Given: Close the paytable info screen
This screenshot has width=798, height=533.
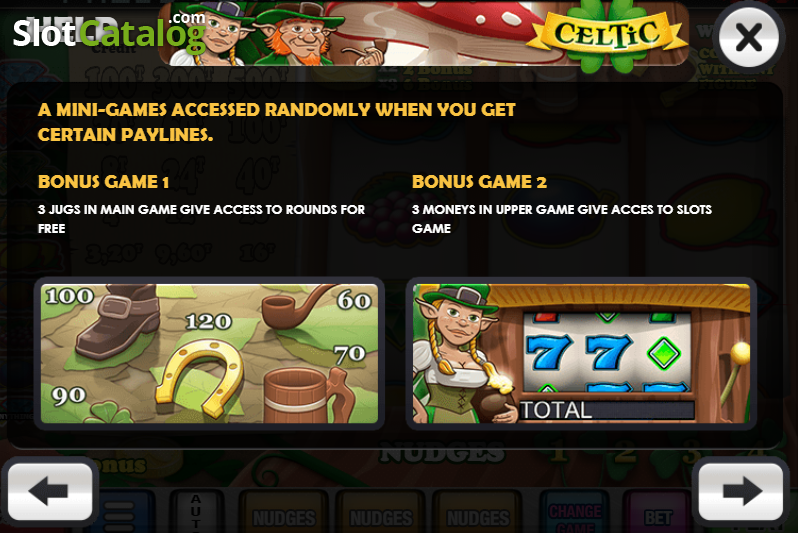Looking at the screenshot, I should 749,38.
